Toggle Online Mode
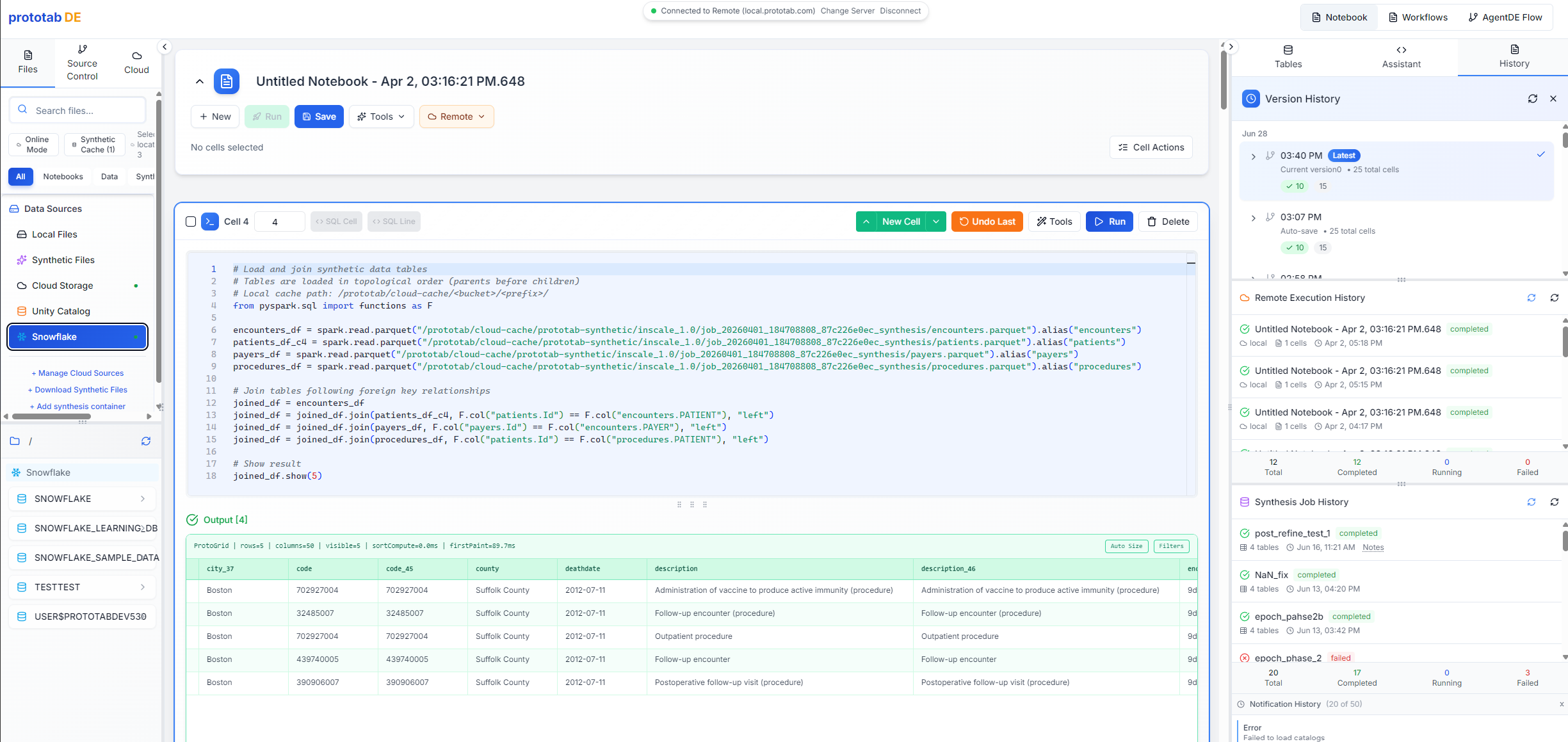Screen dimensions: 1568x742 pyautogui.click(x=34, y=145)
